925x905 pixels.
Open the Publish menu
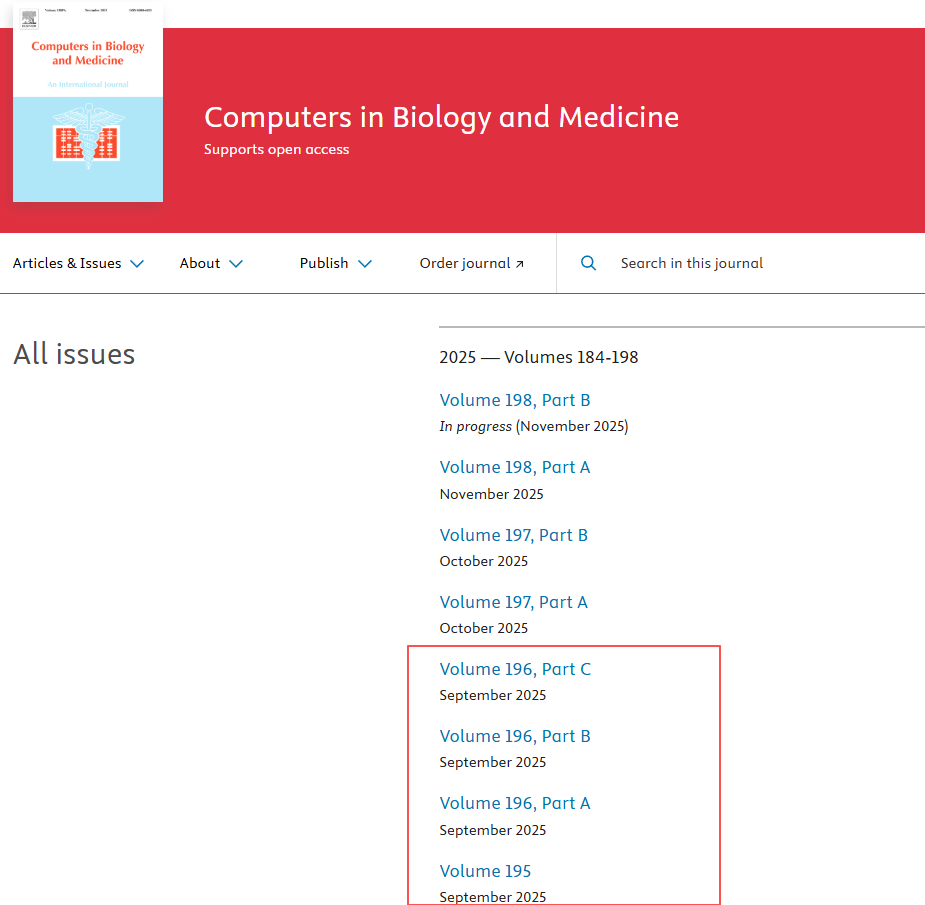324,263
